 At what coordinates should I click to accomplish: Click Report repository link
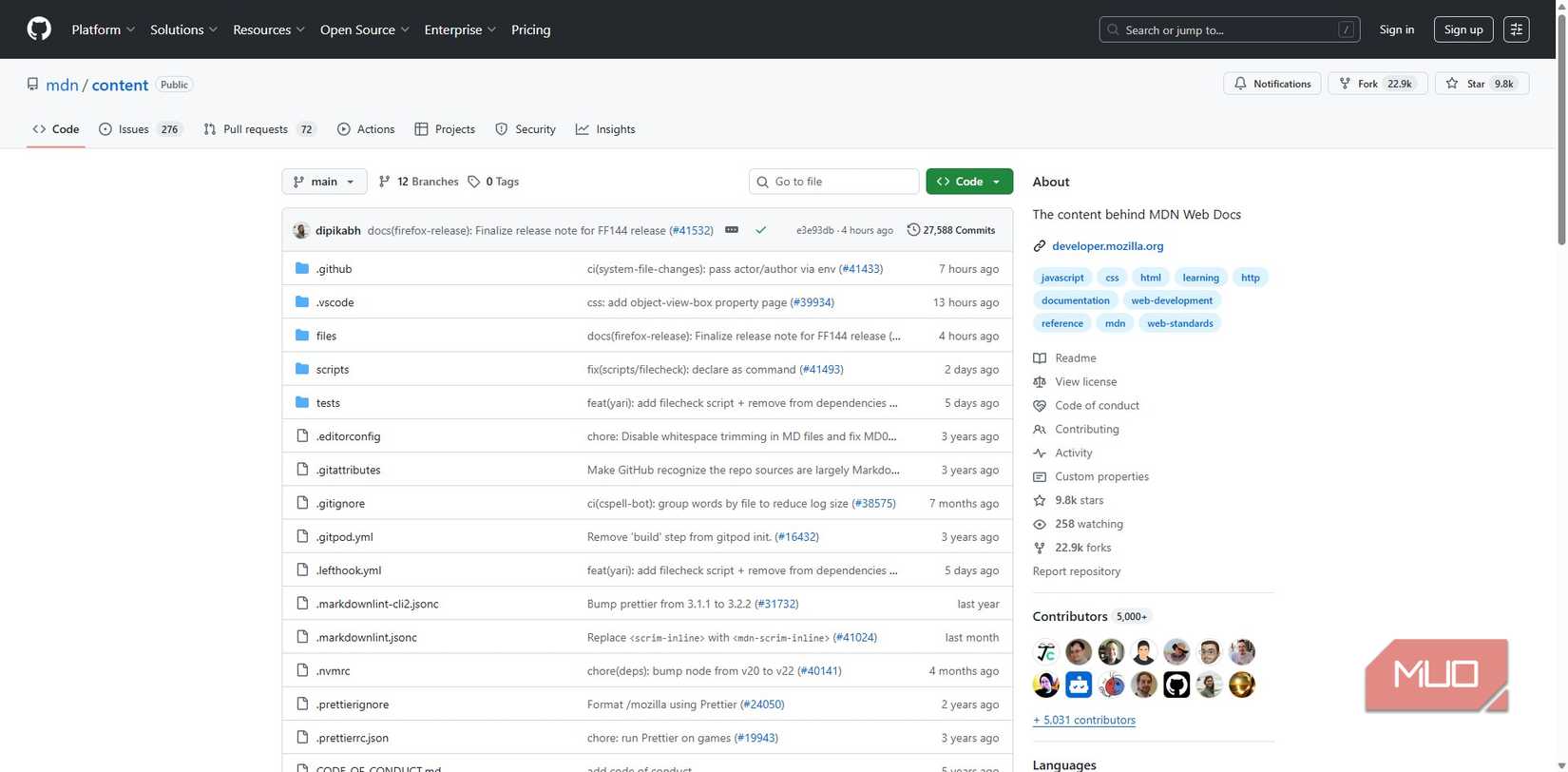1077,571
